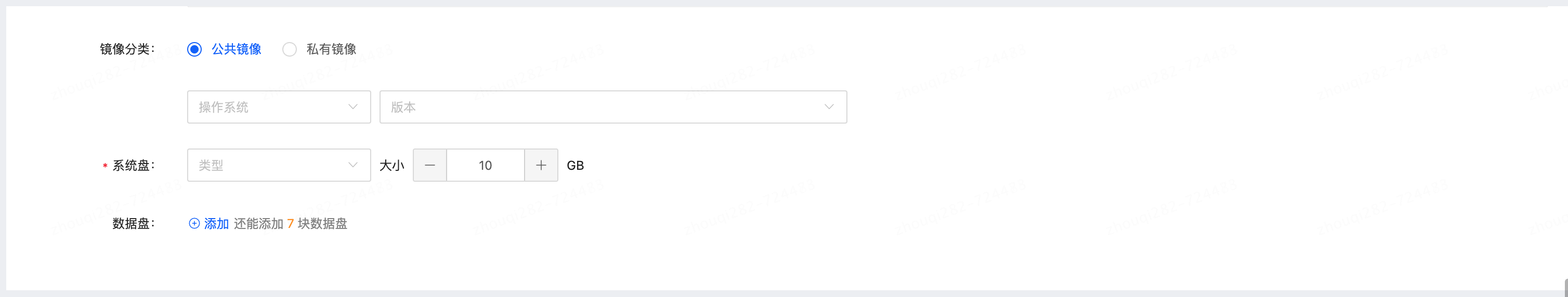This screenshot has width=1568, height=297.
Task: Focus the disk size field showing 10
Action: coord(485,165)
